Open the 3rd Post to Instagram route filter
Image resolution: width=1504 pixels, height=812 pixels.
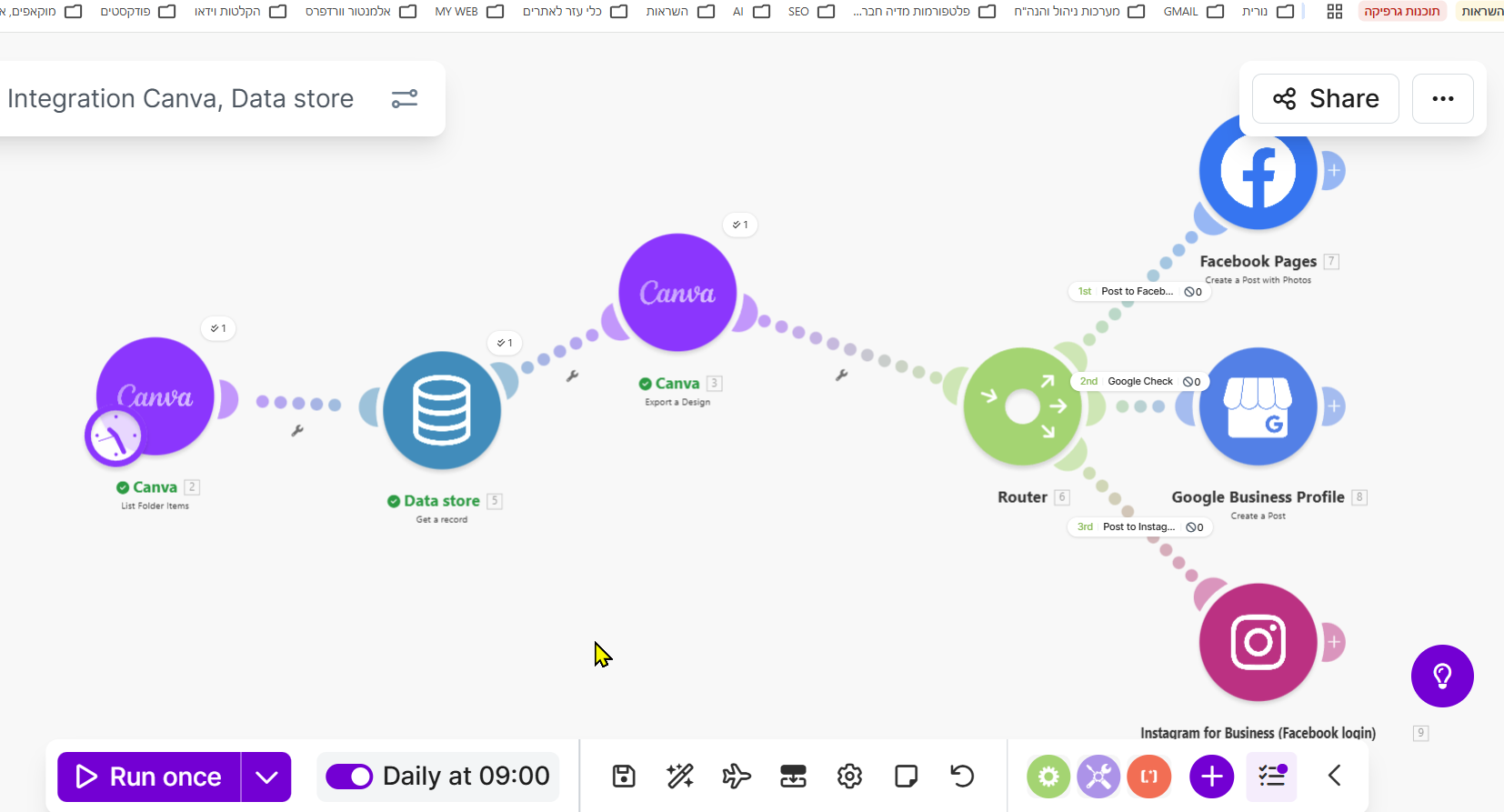click(1140, 527)
